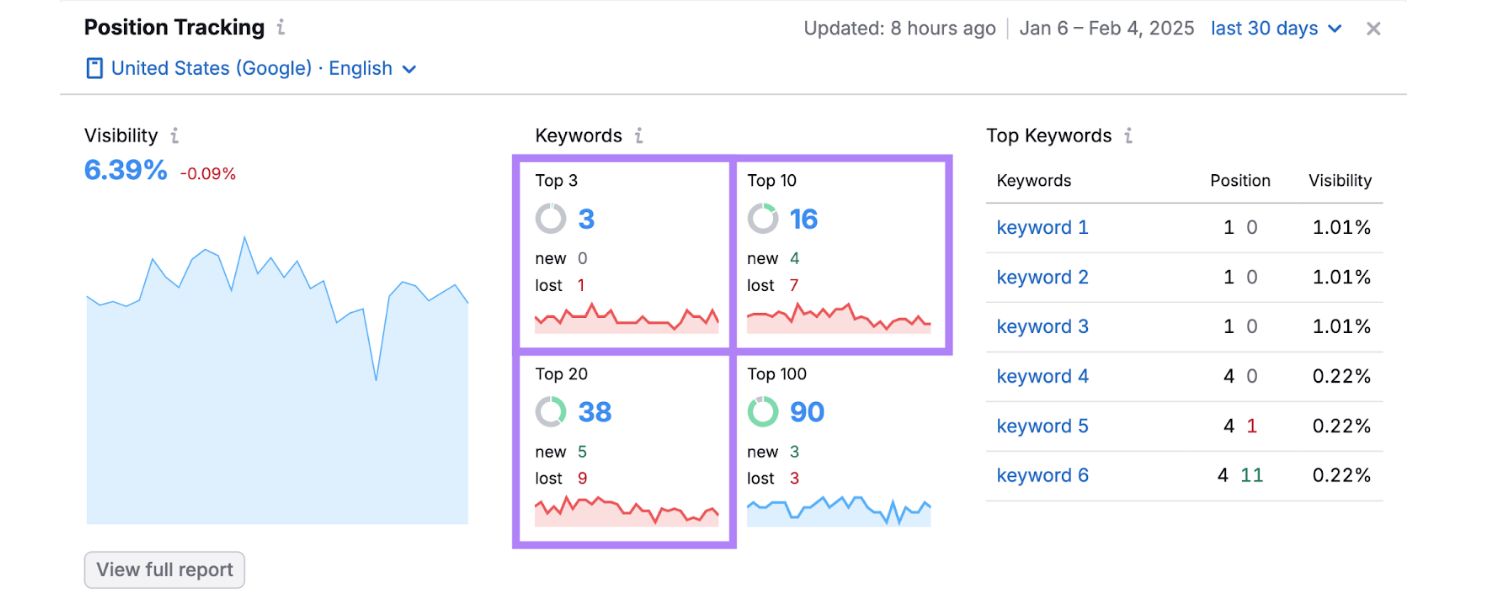The image size is (1500, 600).
Task: Click the Top 100 trend sparkline
Action: [841, 510]
